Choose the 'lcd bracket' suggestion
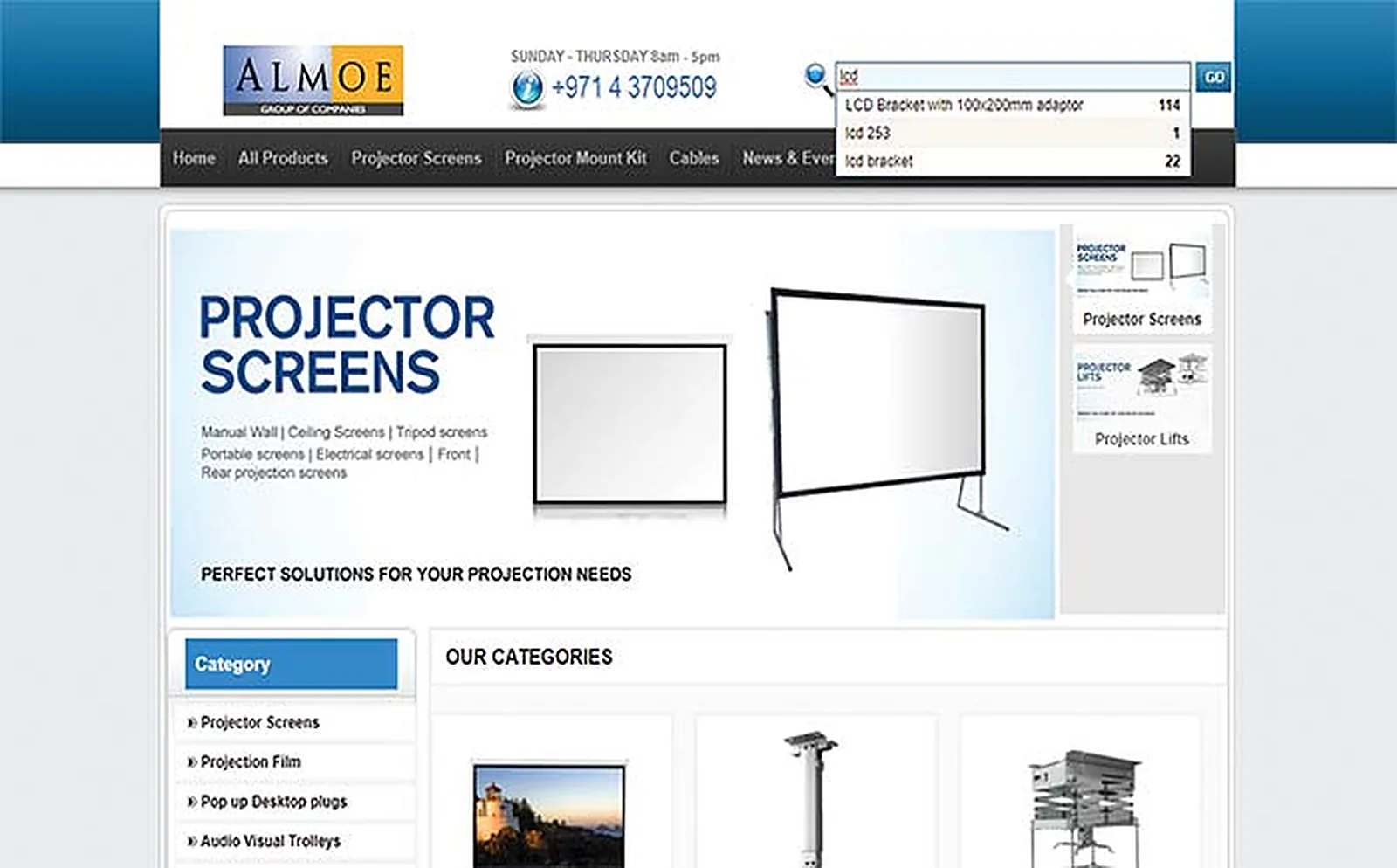The height and width of the screenshot is (868, 1397). click(x=1013, y=161)
